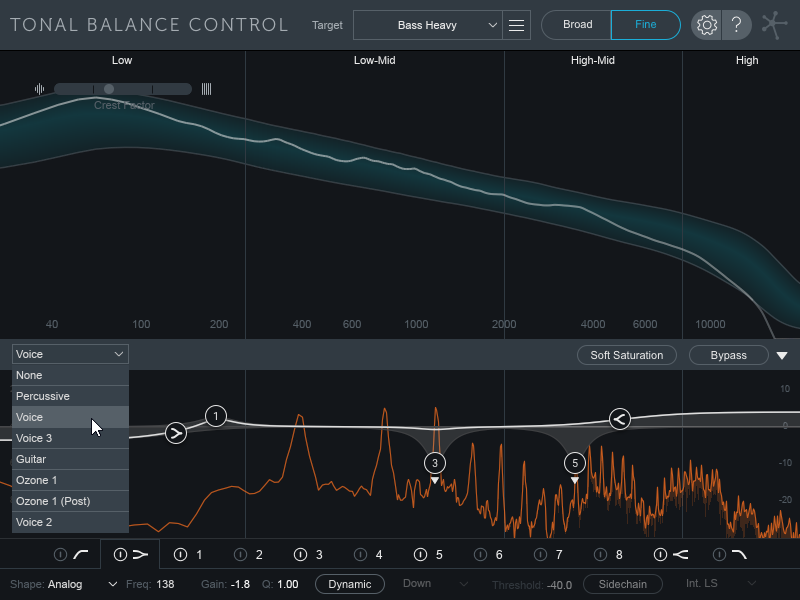Collapse the Voice source dropdown
The height and width of the screenshot is (600, 800).
pyautogui.click(x=70, y=354)
